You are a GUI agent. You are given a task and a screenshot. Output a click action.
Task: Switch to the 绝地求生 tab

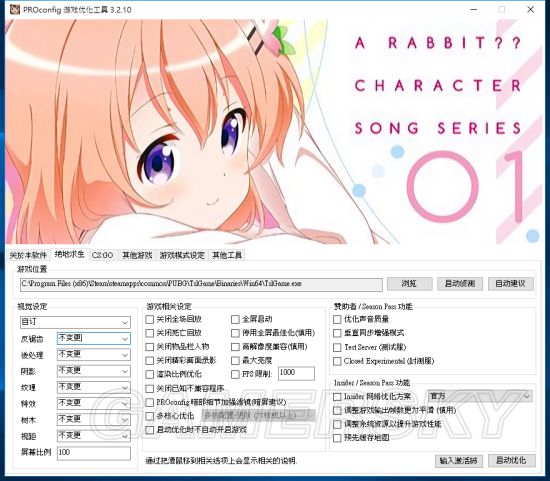click(x=69, y=254)
